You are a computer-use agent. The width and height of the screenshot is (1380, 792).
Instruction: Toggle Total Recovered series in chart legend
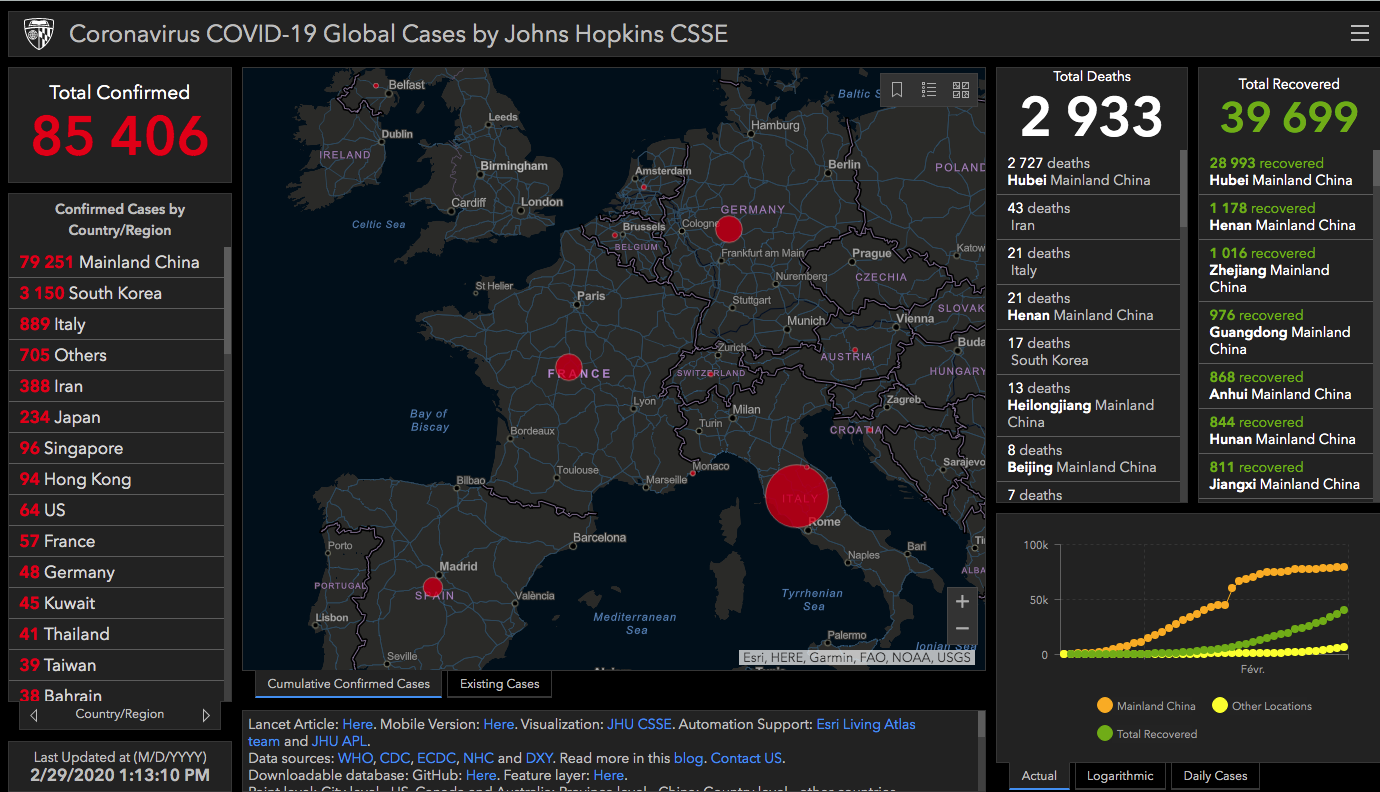click(1146, 734)
